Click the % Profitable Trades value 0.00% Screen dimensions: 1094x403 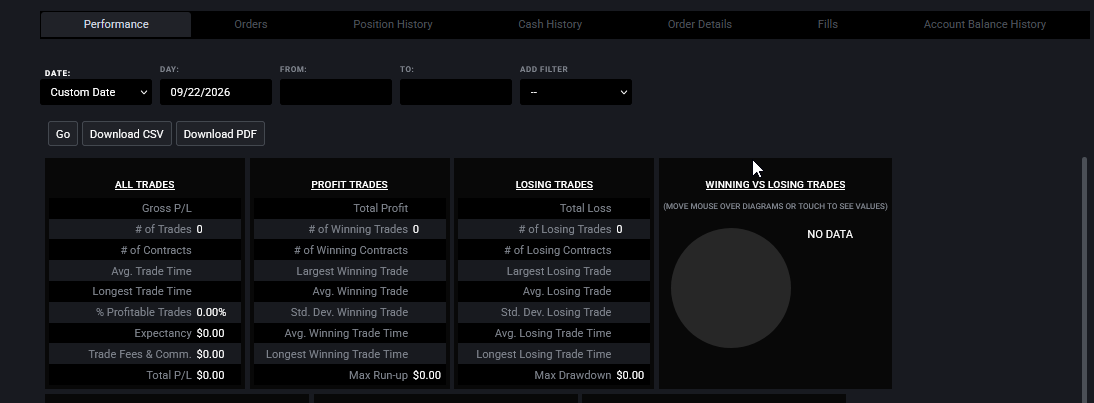coord(211,312)
